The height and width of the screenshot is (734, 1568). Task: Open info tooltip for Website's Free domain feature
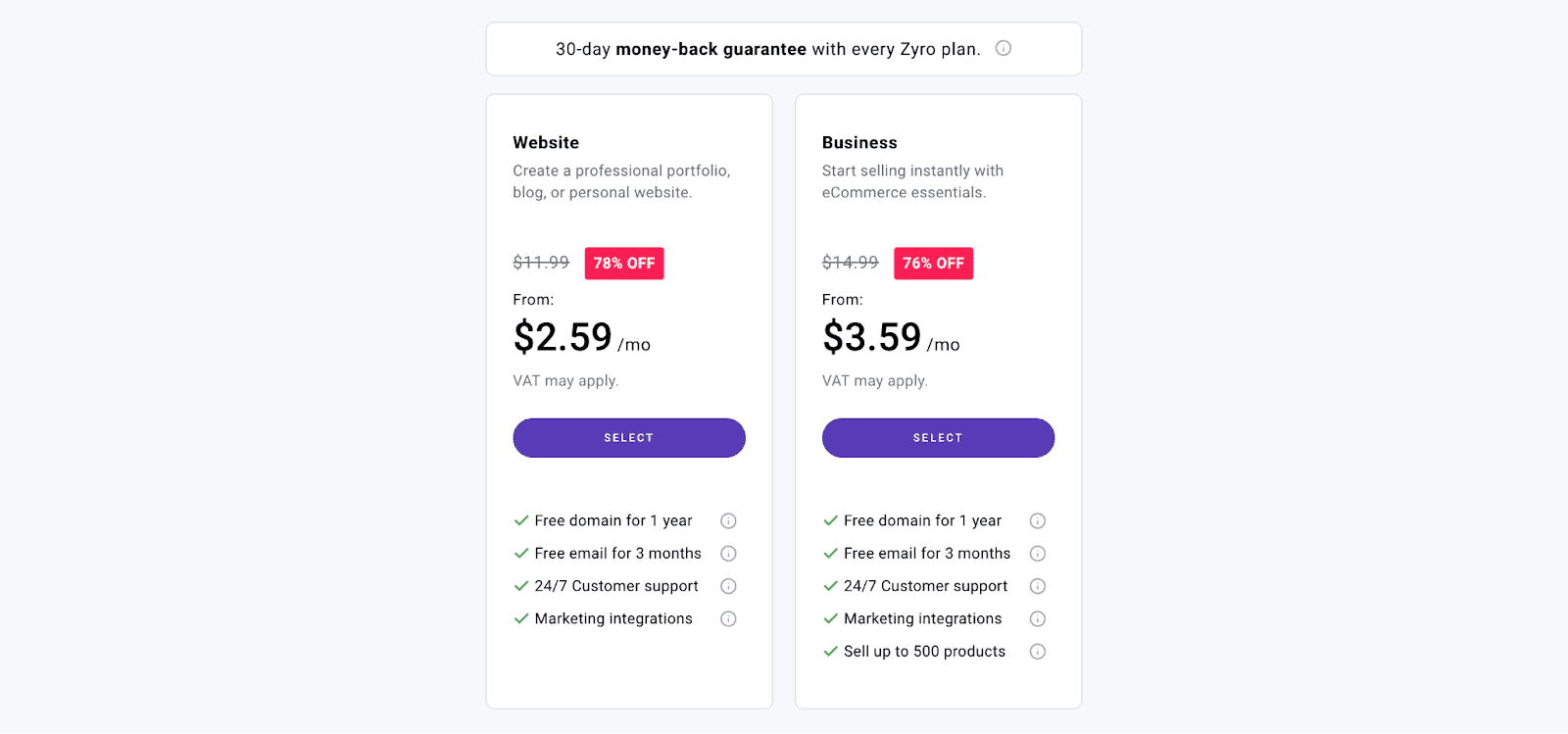click(x=728, y=520)
